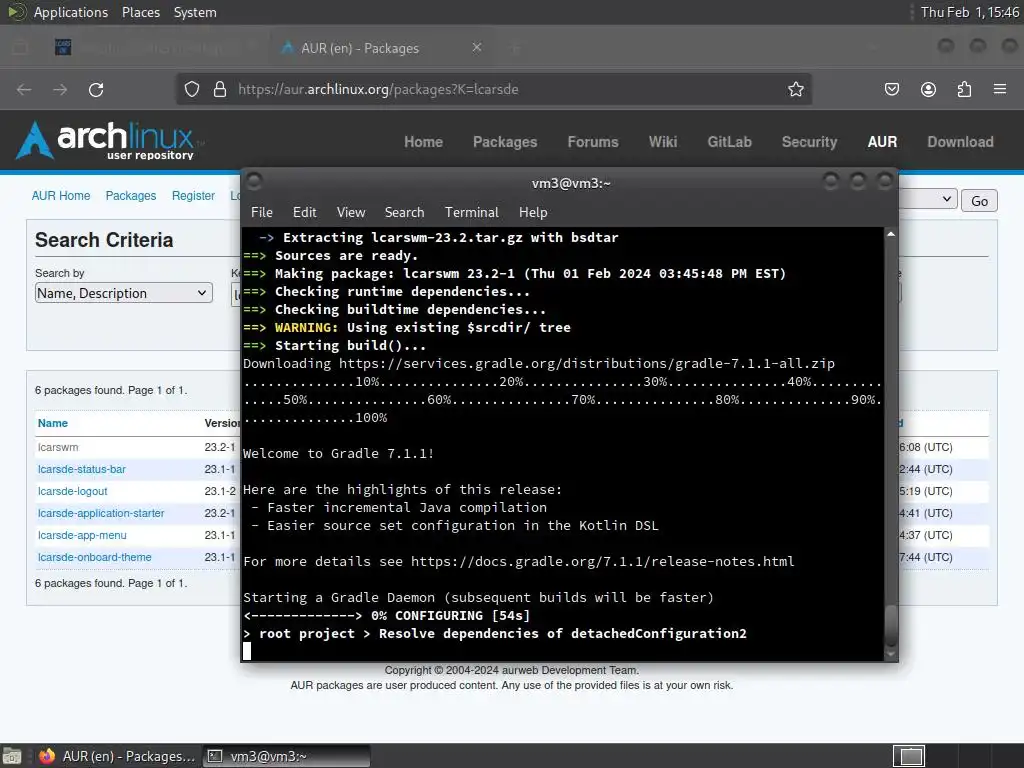Click the terminal scrollbar down arrow
Screen dimensions: 1024x768
(891, 654)
